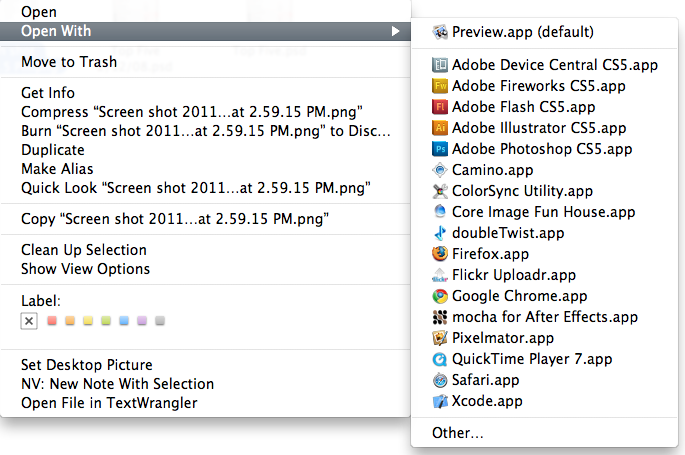
Task: Apply the gray label color
Action: click(x=160, y=321)
